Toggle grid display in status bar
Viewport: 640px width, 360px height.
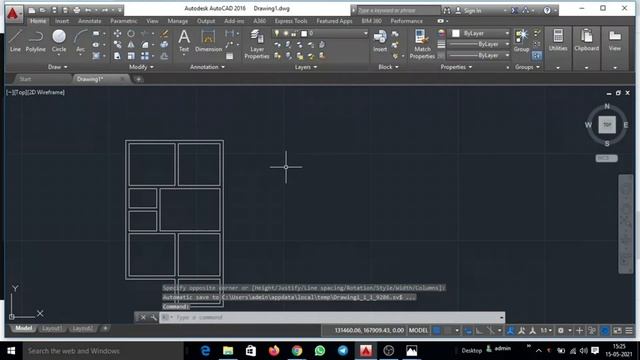click(x=437, y=331)
